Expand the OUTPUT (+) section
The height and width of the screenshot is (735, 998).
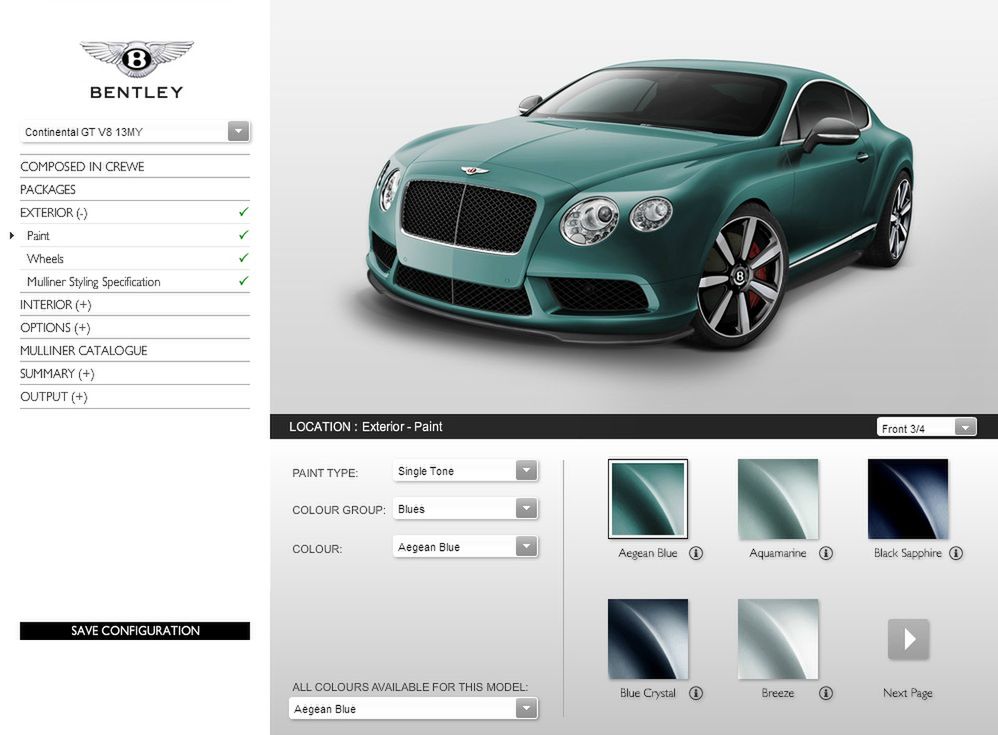pos(54,396)
